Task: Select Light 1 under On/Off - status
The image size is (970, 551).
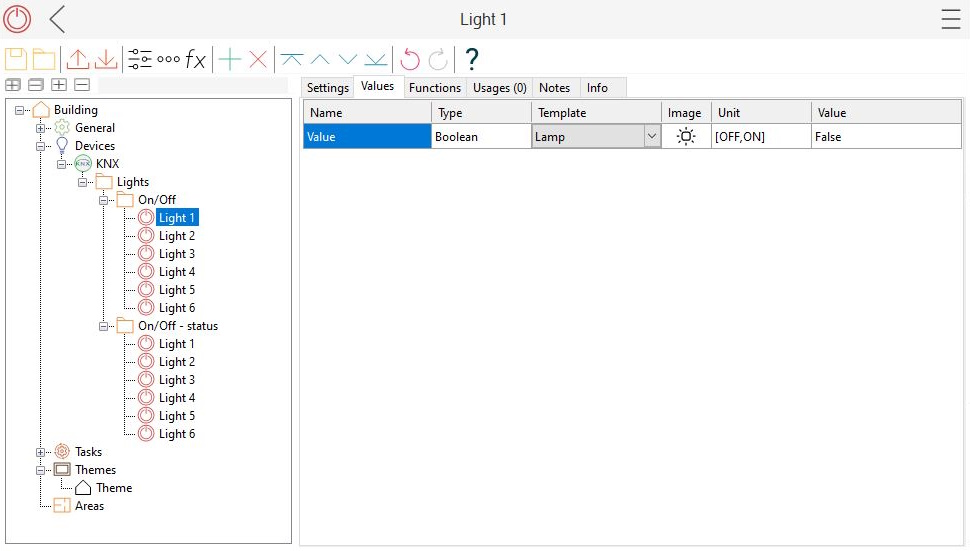Action: 177,343
